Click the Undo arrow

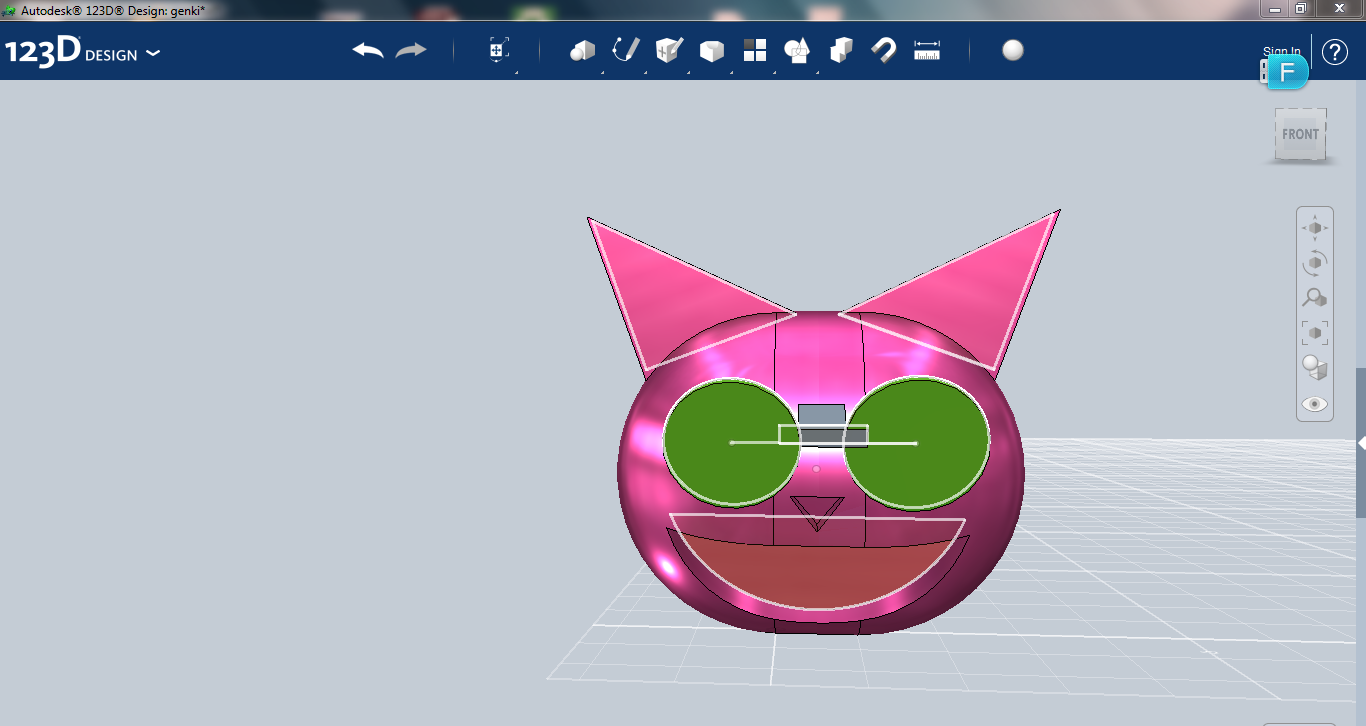[367, 50]
